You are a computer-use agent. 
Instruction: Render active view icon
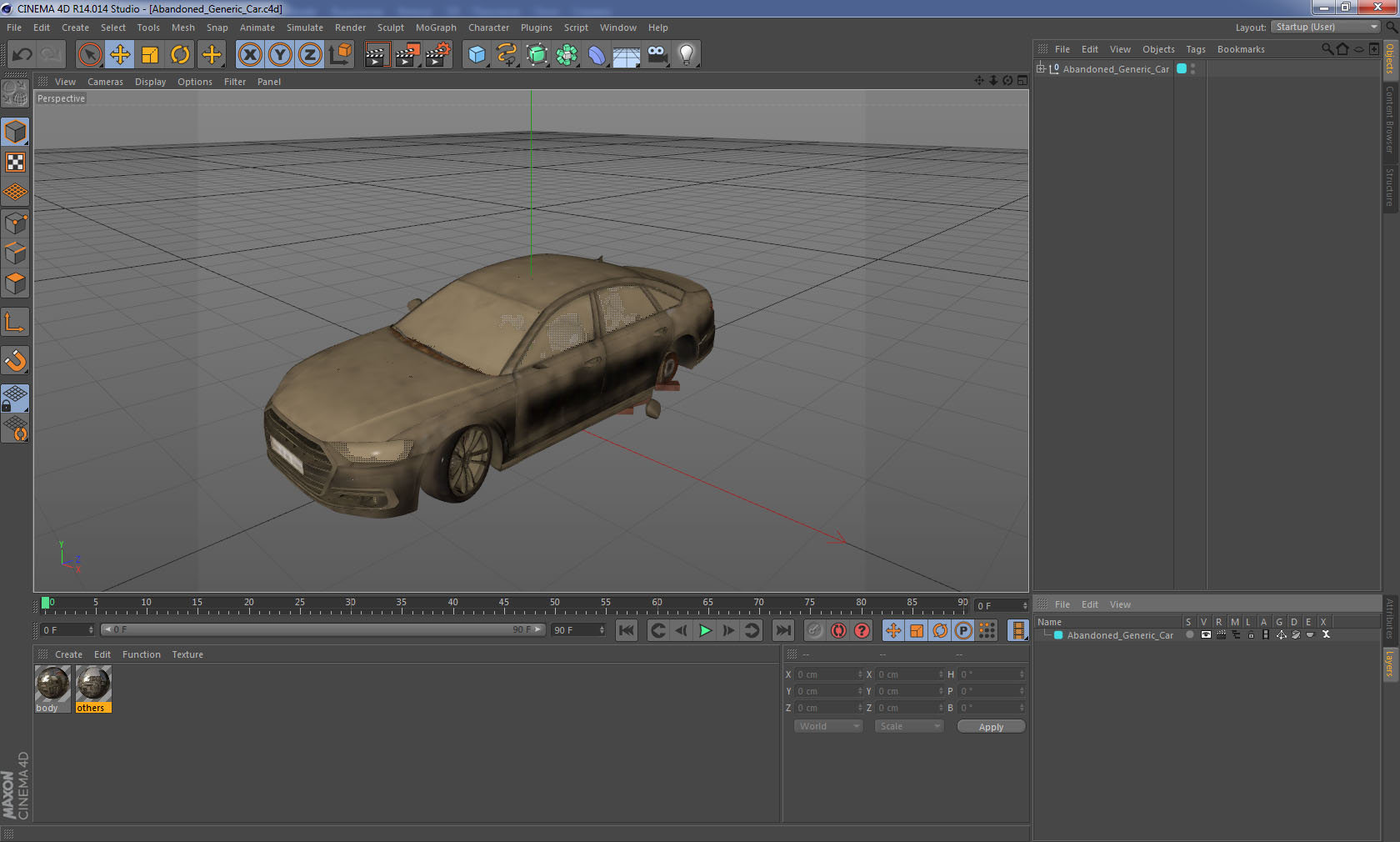[x=377, y=55]
